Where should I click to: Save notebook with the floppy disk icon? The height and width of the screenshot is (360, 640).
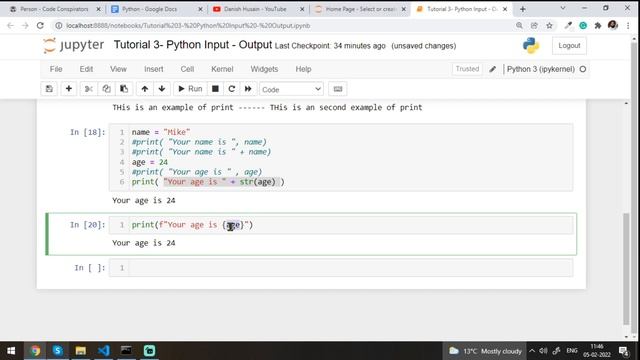click(x=49, y=89)
